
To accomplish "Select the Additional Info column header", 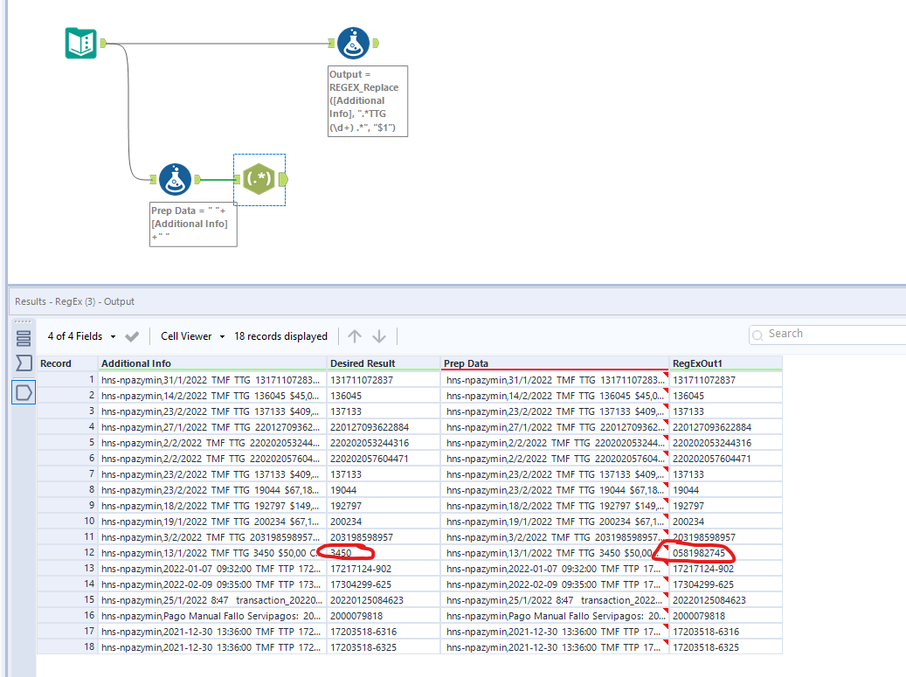I will point(212,363).
